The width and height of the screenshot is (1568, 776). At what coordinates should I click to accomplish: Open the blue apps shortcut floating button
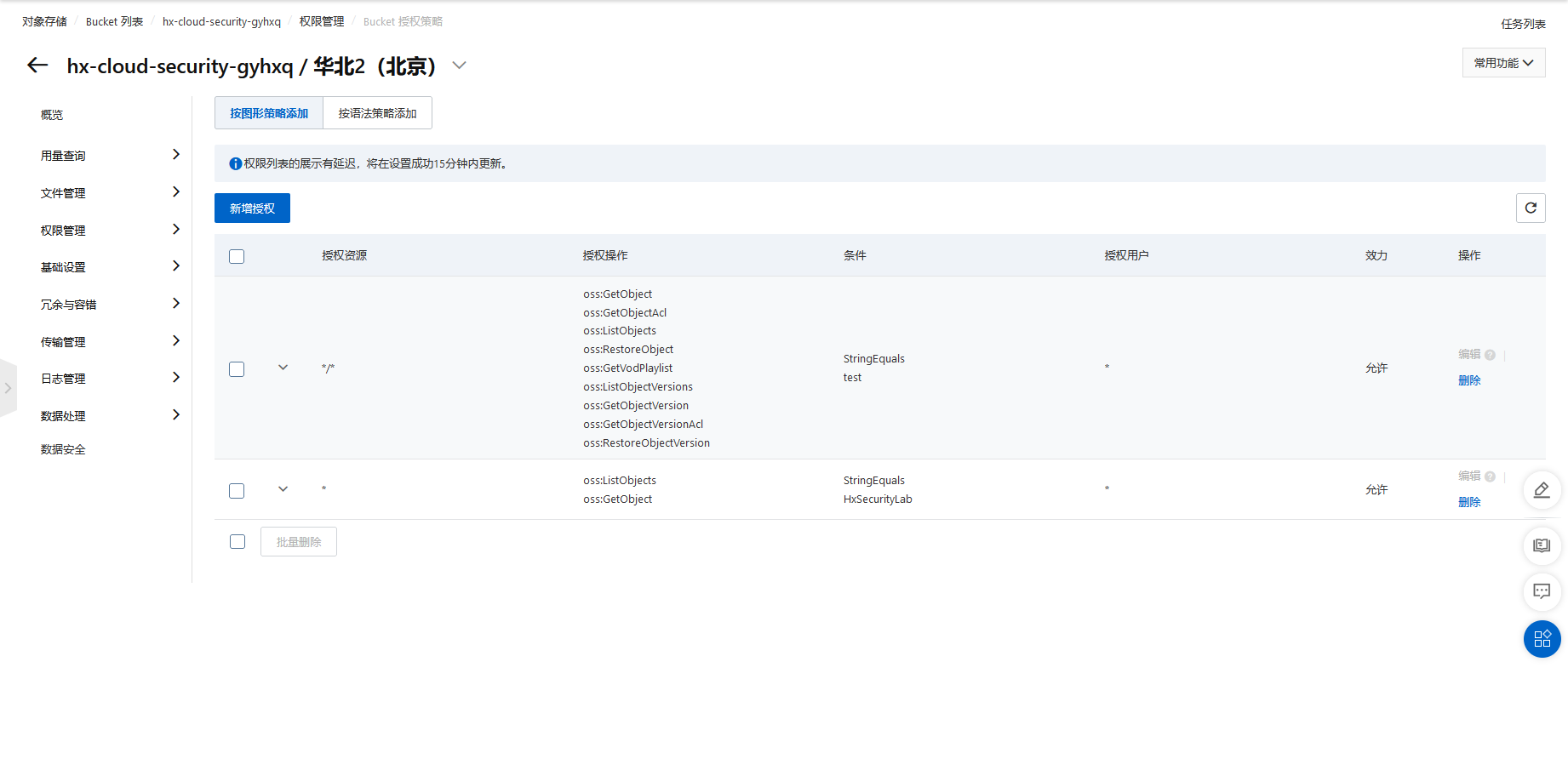tap(1542, 639)
